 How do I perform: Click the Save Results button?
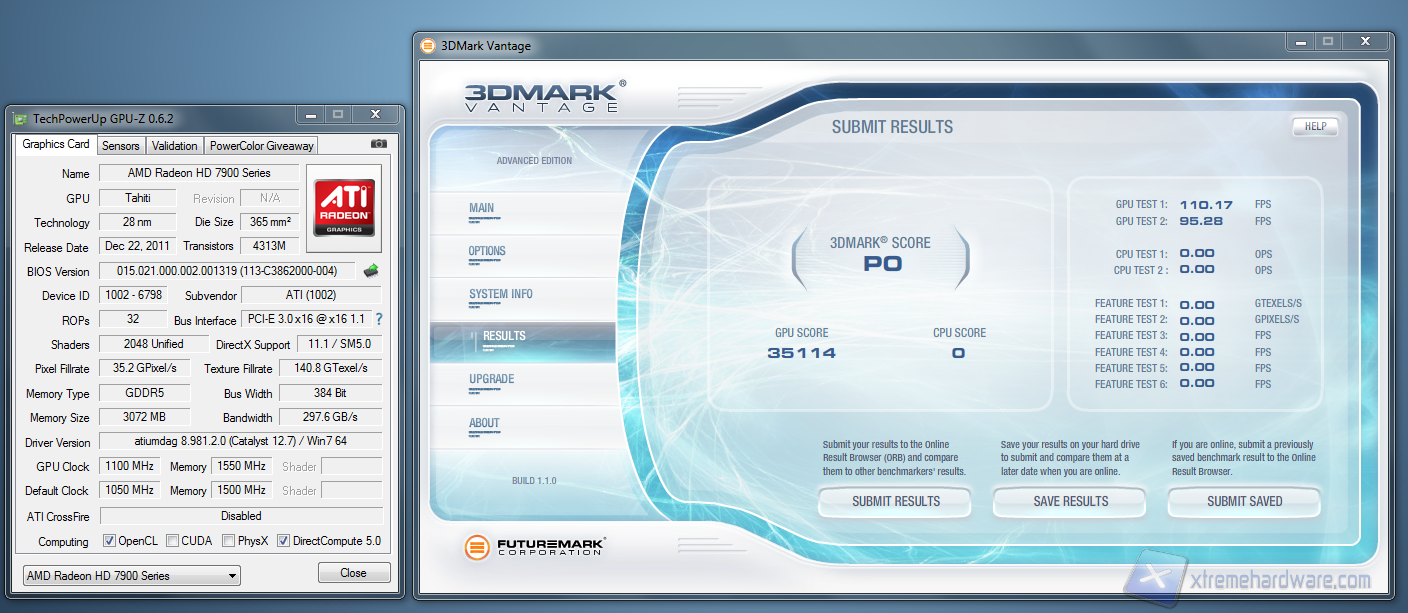1070,502
